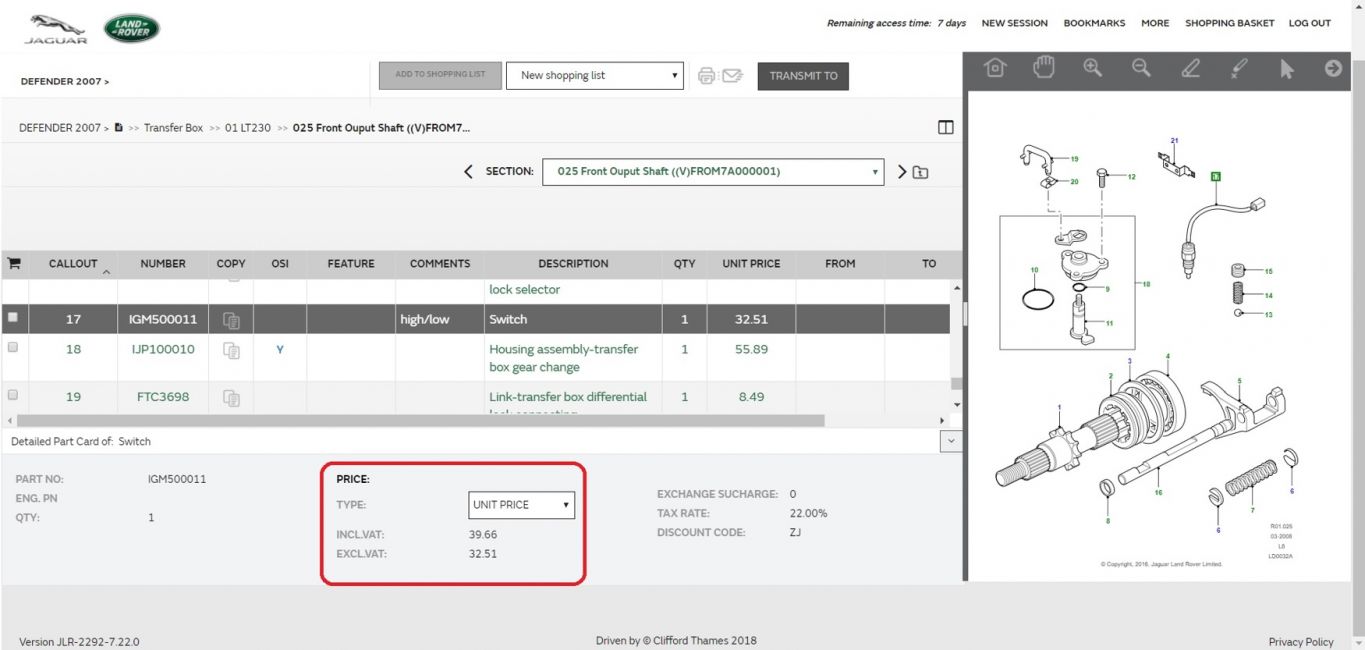Open the Privacy Policy link
The image size is (1365, 650).
coord(1301,642)
